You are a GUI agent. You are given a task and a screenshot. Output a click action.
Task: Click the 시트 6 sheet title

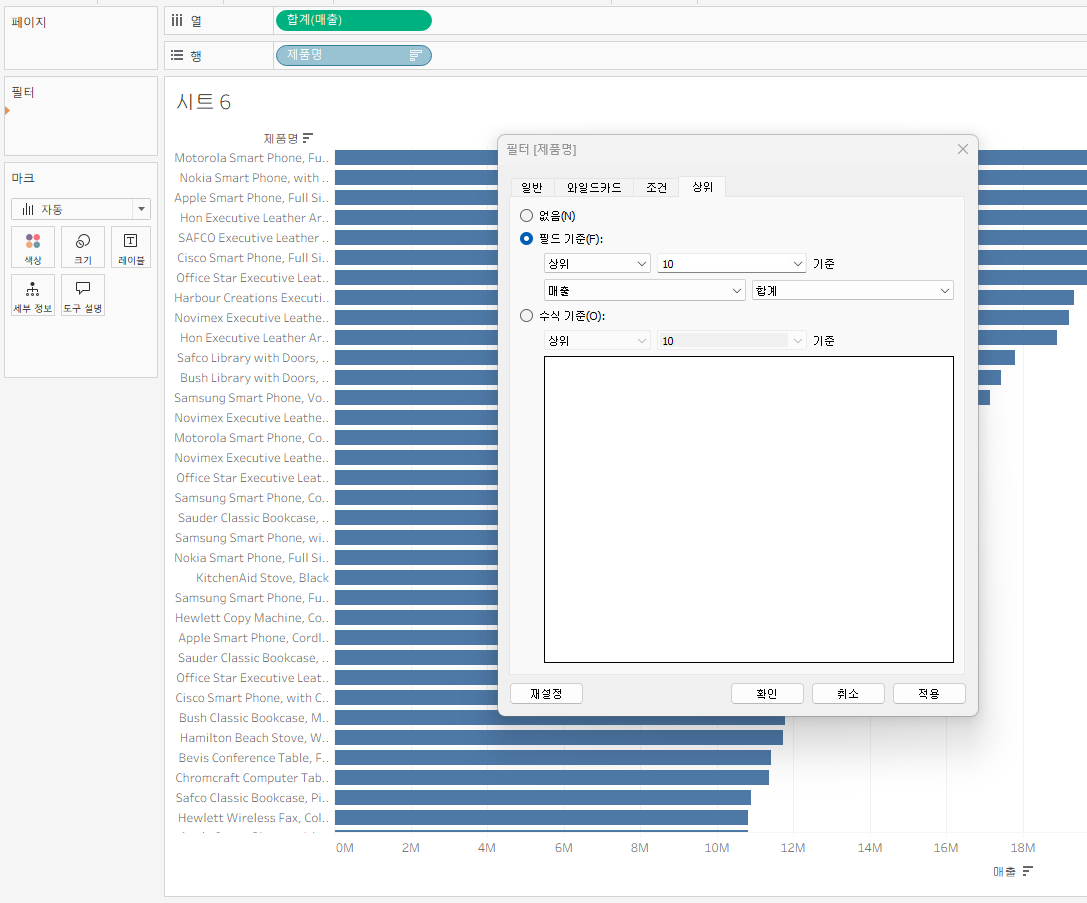(x=203, y=103)
